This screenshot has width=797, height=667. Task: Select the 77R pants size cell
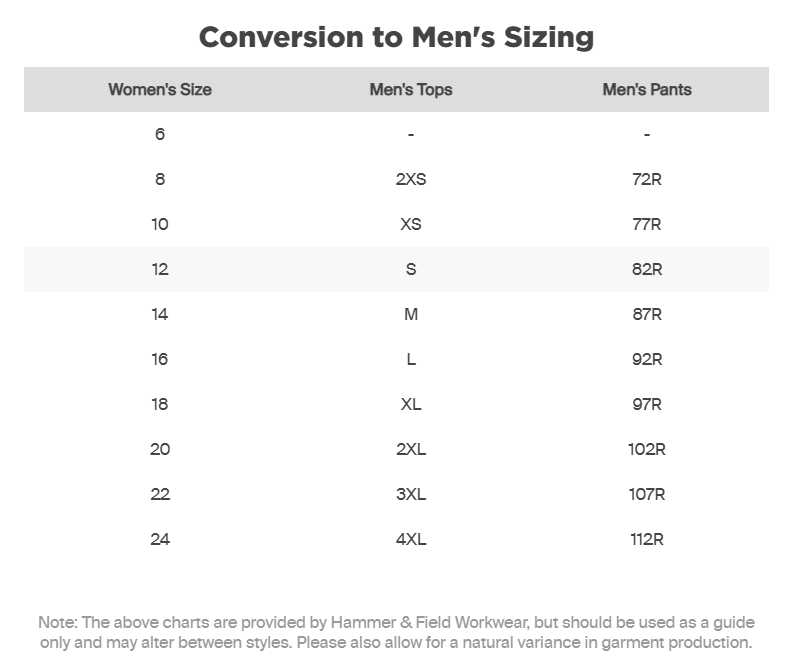click(x=647, y=224)
